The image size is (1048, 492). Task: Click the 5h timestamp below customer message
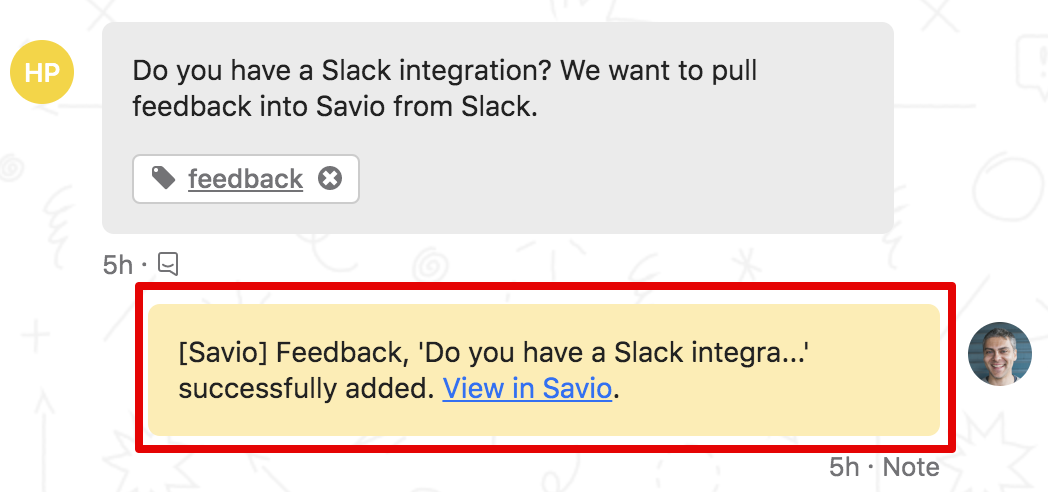point(118,265)
